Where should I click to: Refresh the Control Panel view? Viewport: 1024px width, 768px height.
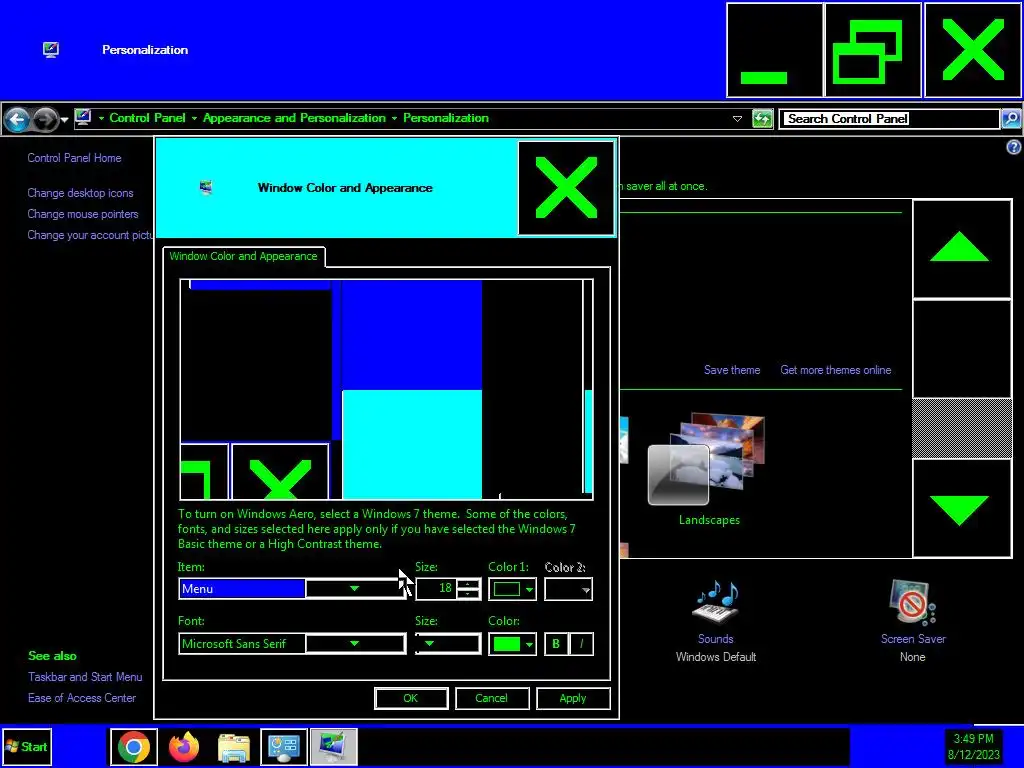coord(762,119)
